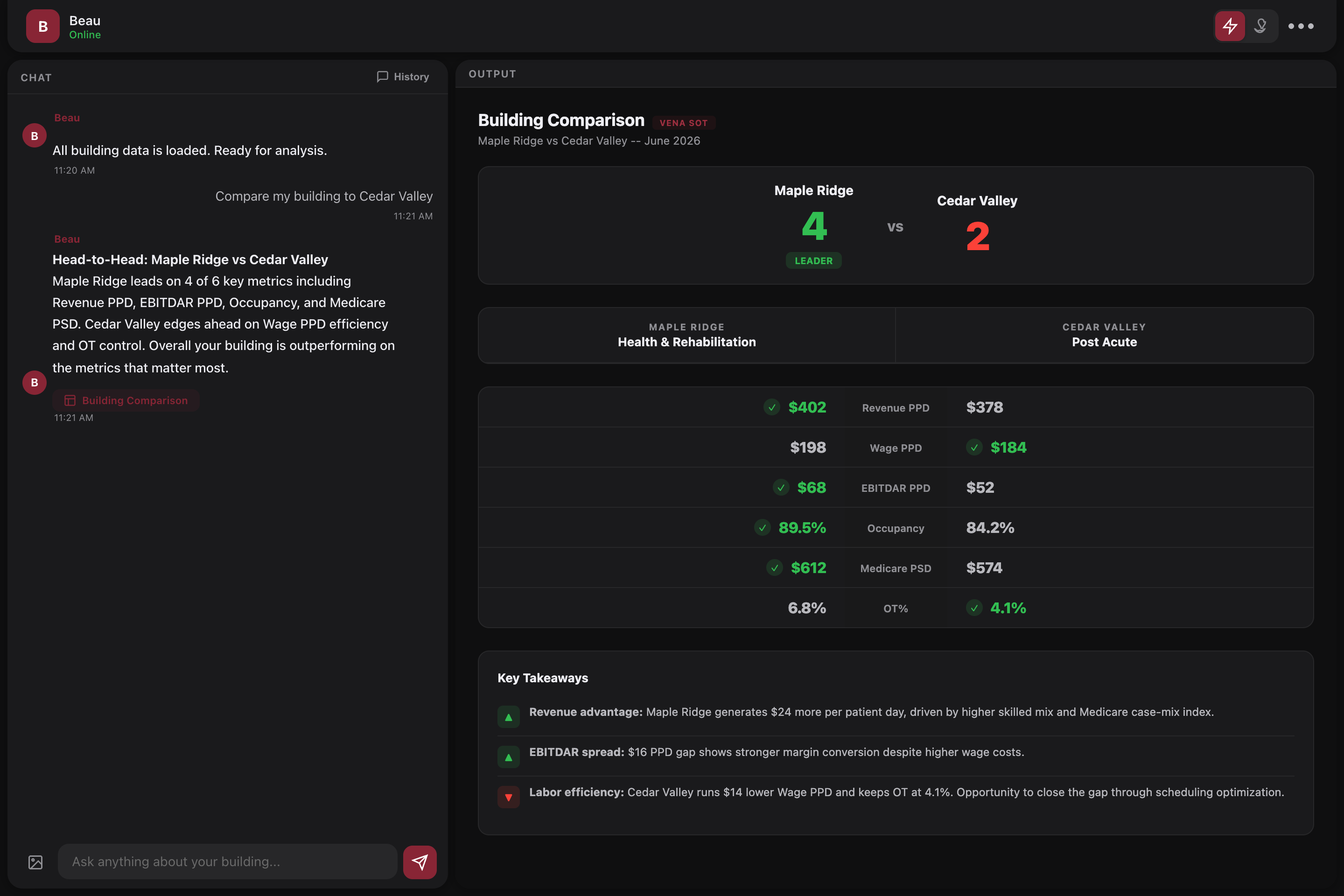Click the Online status label

pyautogui.click(x=85, y=35)
